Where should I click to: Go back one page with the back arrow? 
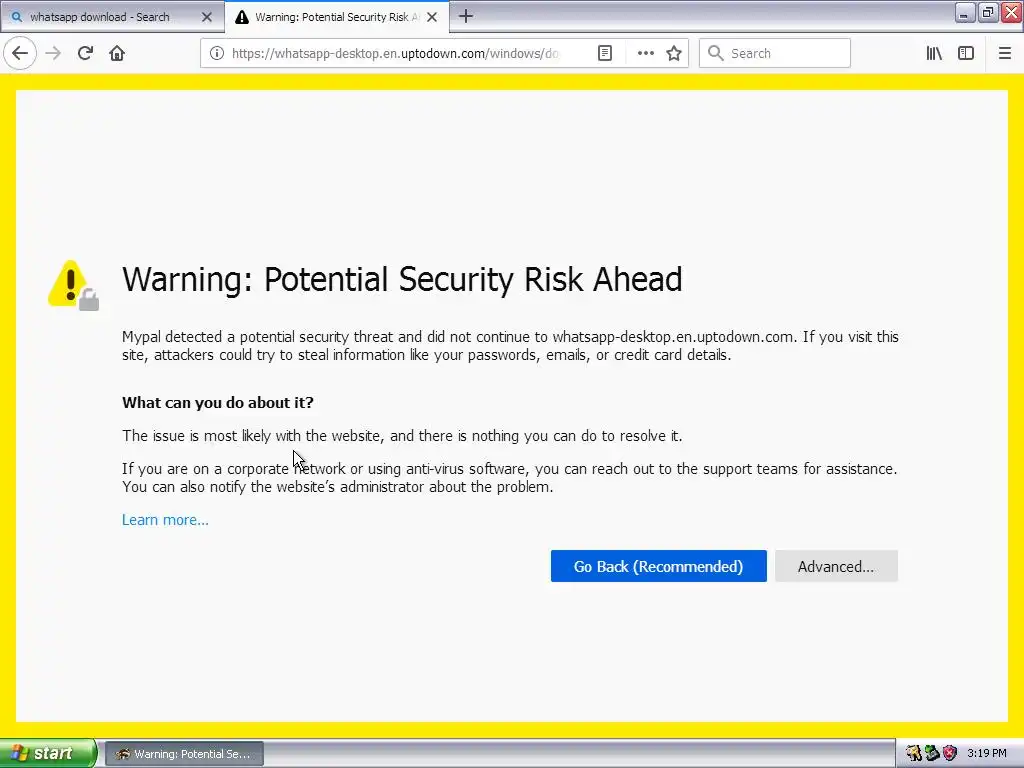(20, 53)
